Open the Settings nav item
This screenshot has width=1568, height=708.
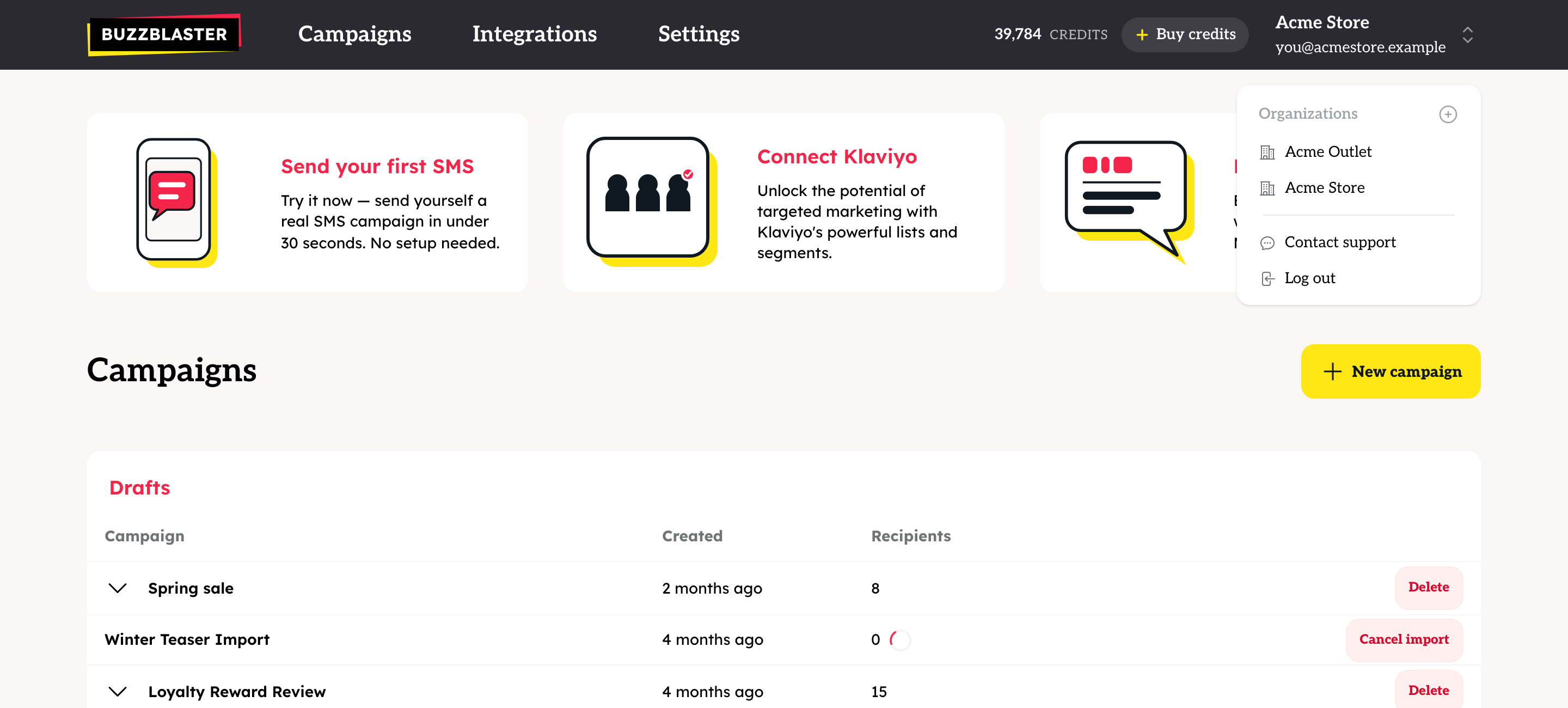[699, 34]
